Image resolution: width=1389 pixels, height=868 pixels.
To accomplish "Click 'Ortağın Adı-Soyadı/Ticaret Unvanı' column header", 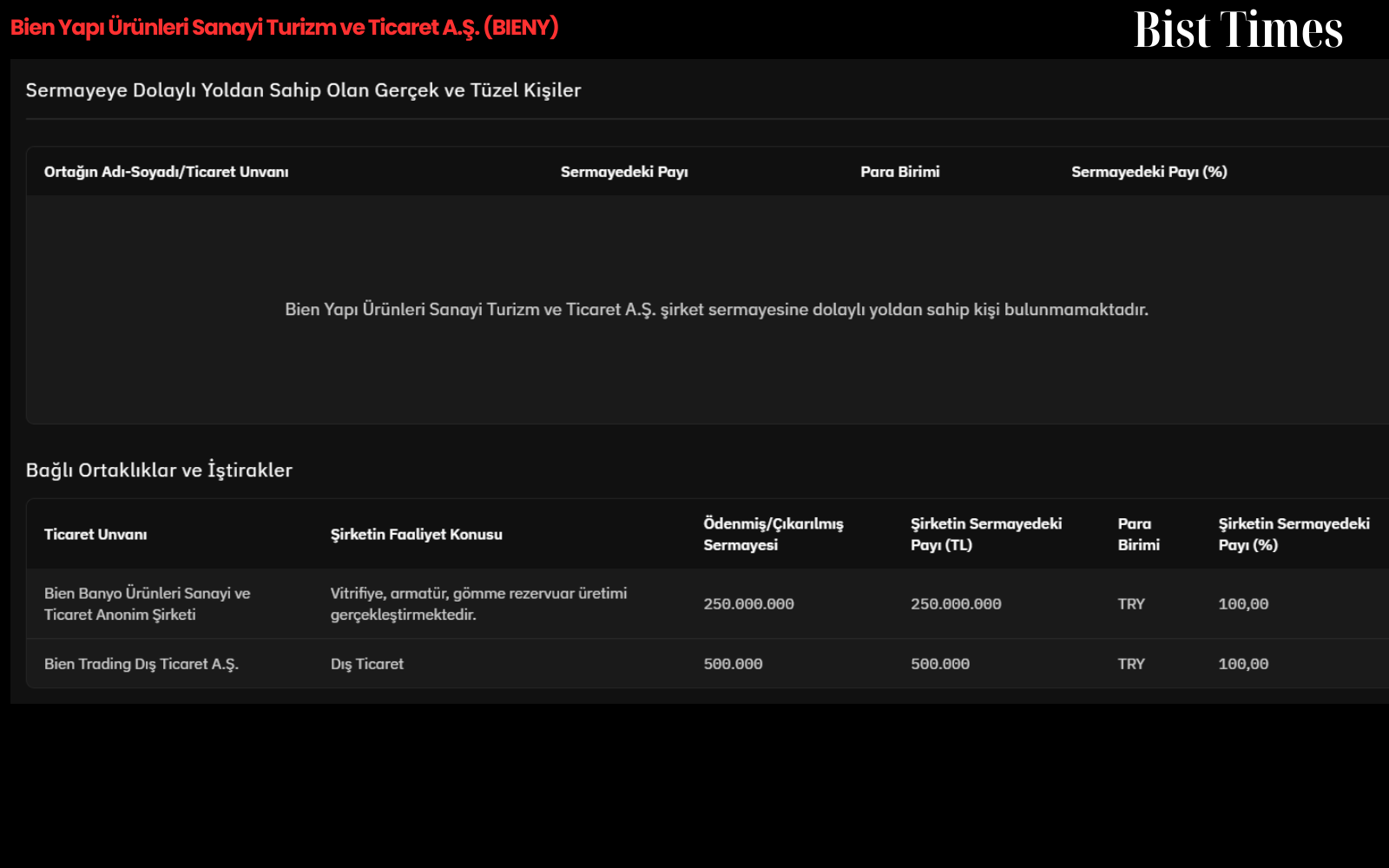I will 166,172.
